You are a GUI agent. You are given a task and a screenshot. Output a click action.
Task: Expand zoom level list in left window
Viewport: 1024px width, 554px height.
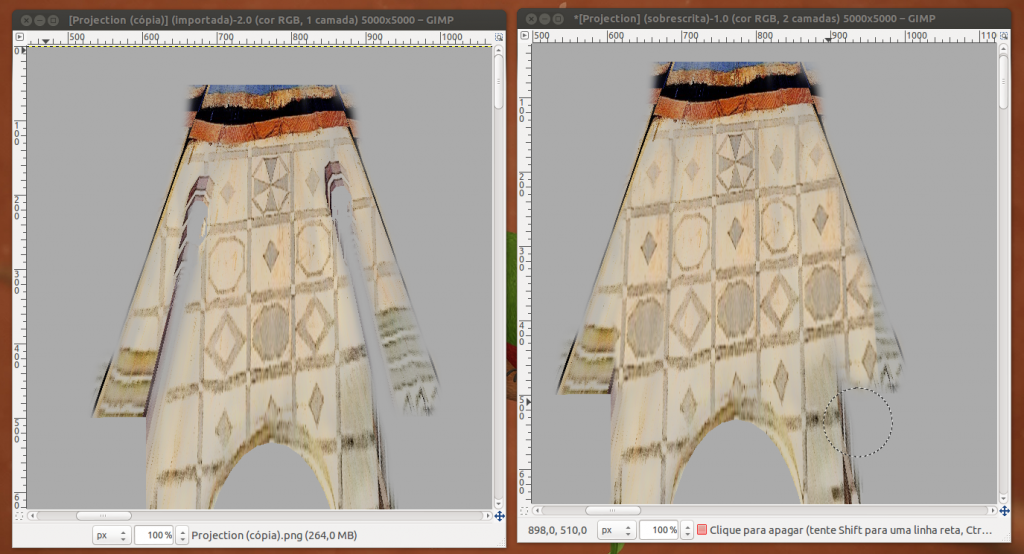(181, 535)
